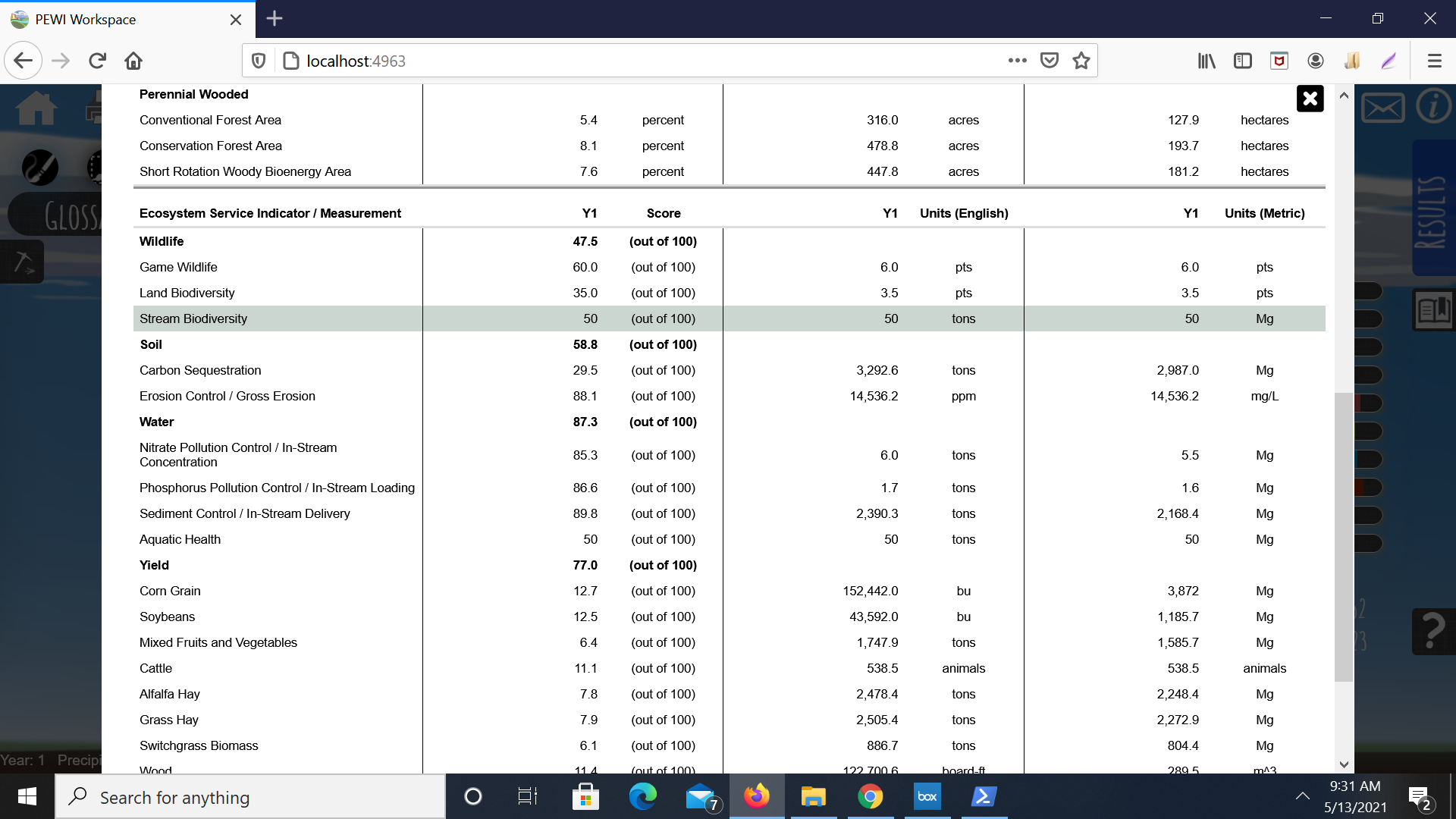Close the results table with X
This screenshot has height=819, width=1456.
pos(1310,99)
